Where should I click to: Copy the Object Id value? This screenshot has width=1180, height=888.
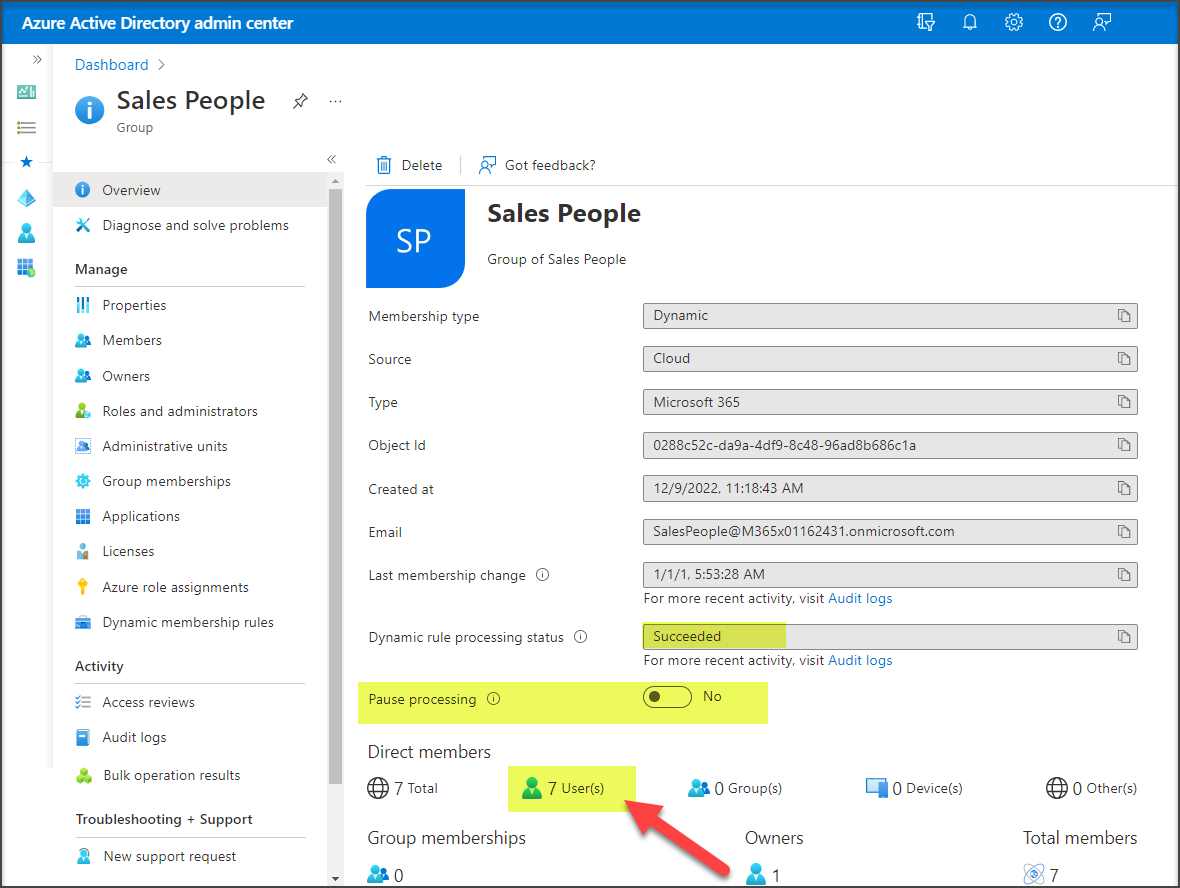(1124, 445)
